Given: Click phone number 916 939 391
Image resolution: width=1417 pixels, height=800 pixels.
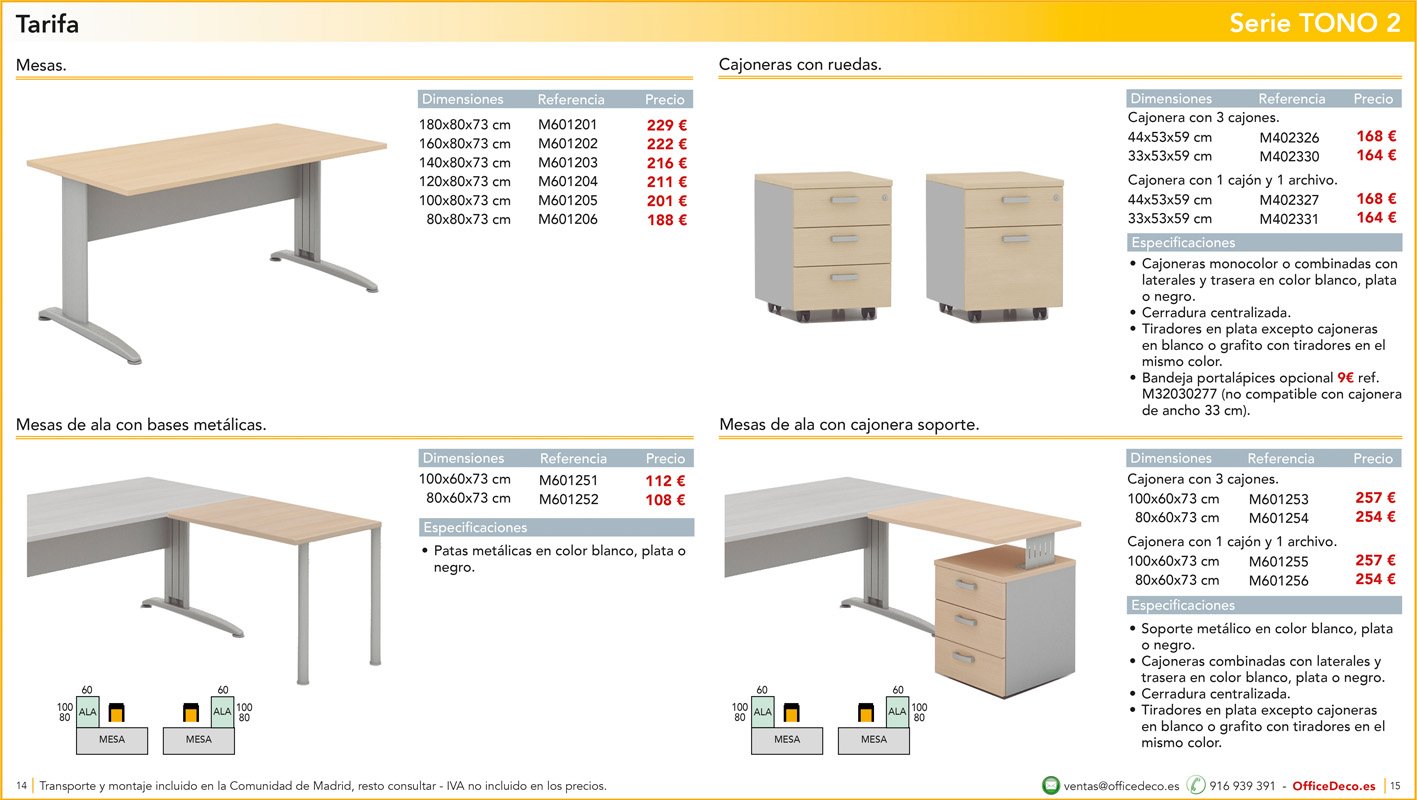Looking at the screenshot, I should [1242, 786].
